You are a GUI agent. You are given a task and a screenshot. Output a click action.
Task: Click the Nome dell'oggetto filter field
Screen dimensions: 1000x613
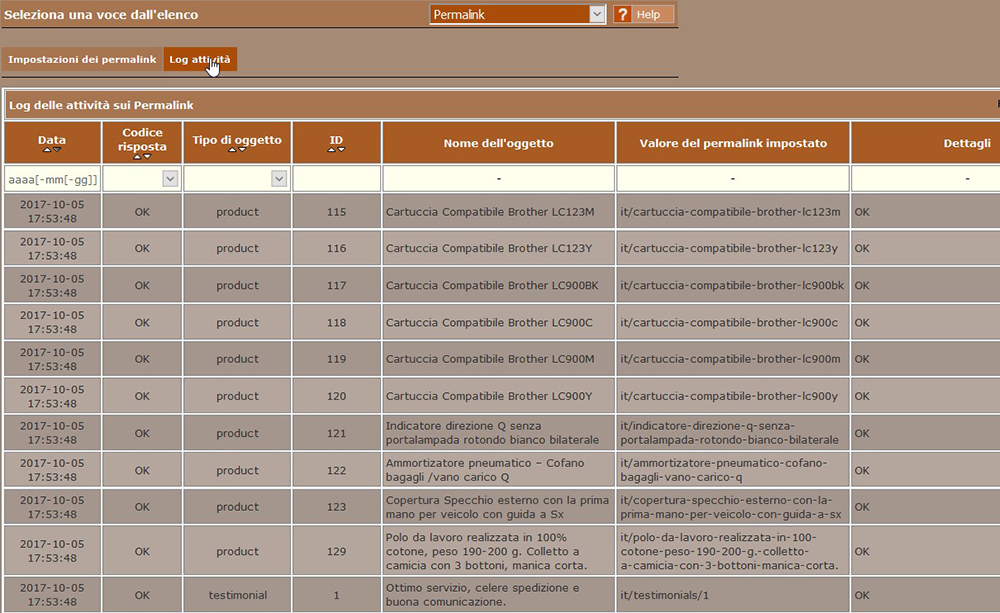pos(499,179)
